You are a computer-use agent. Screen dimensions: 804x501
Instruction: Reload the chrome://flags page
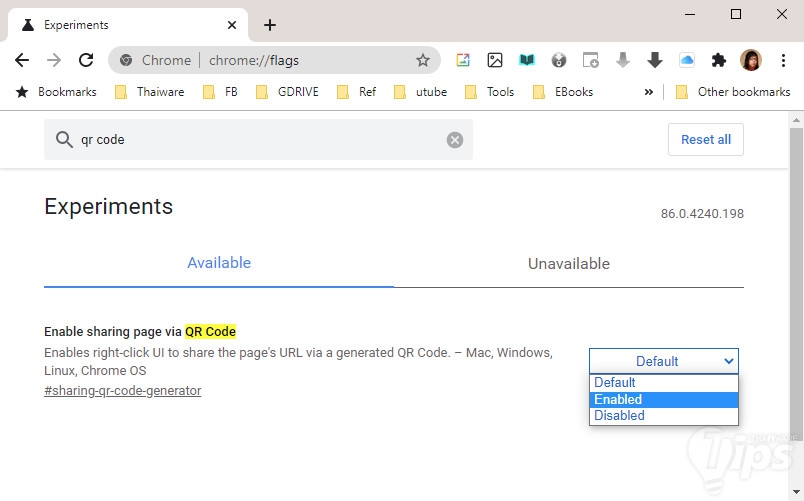click(86, 61)
